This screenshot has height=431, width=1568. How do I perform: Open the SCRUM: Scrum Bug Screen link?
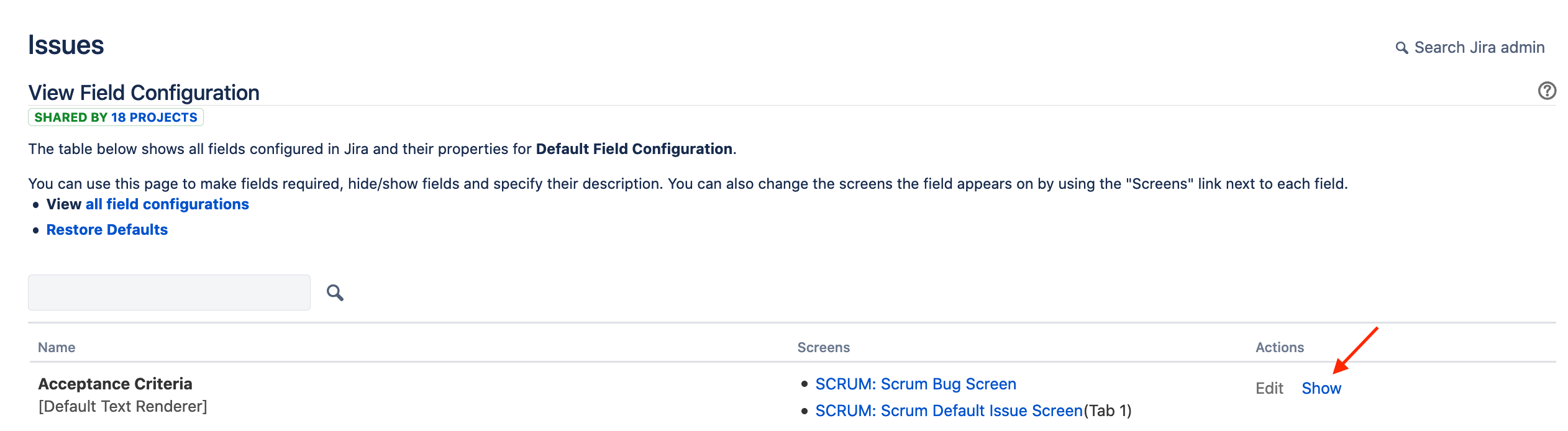(916, 384)
